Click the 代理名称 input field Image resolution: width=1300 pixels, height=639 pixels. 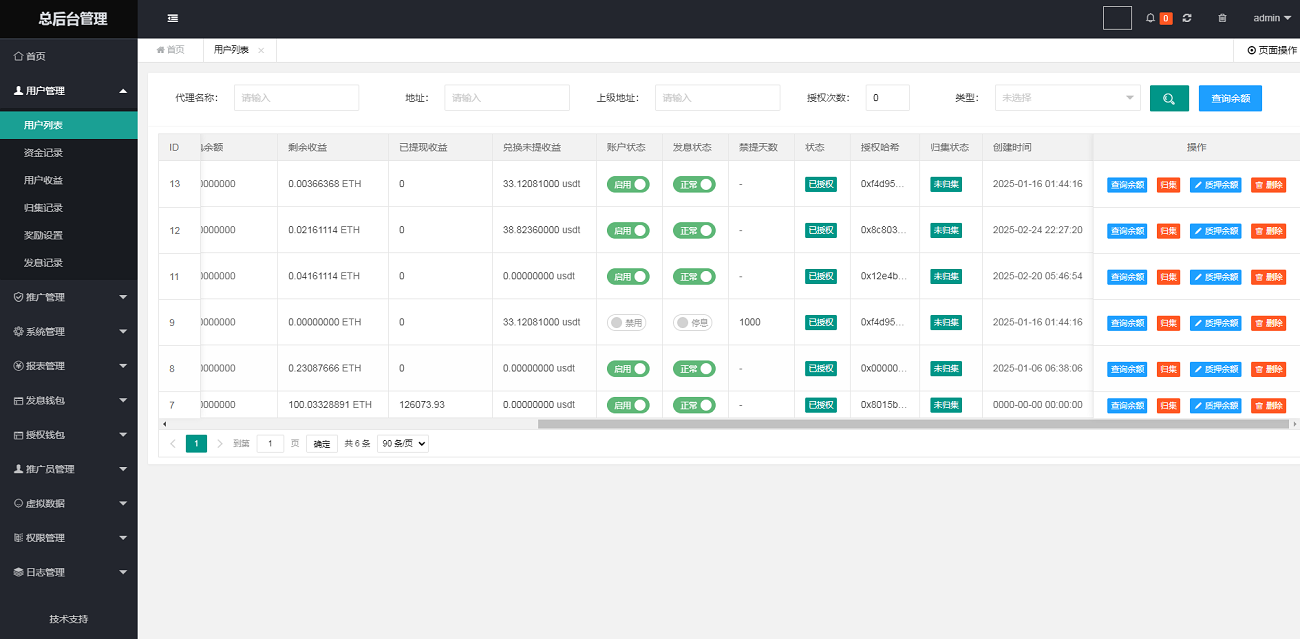point(296,98)
